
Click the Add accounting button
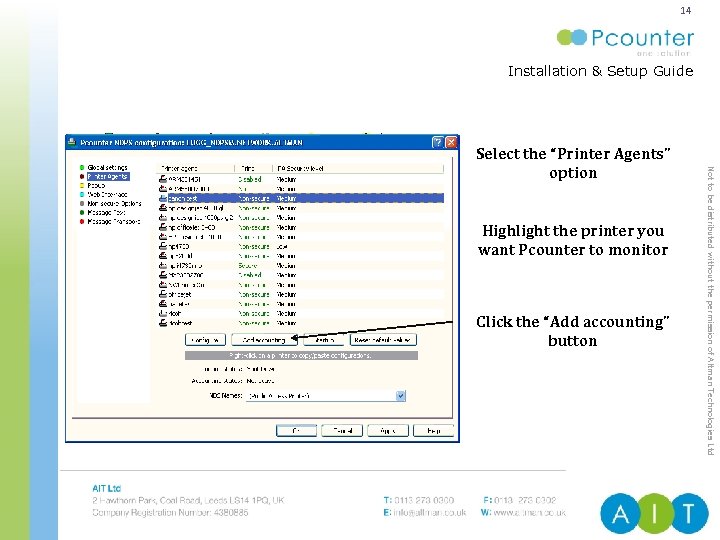coord(264,340)
